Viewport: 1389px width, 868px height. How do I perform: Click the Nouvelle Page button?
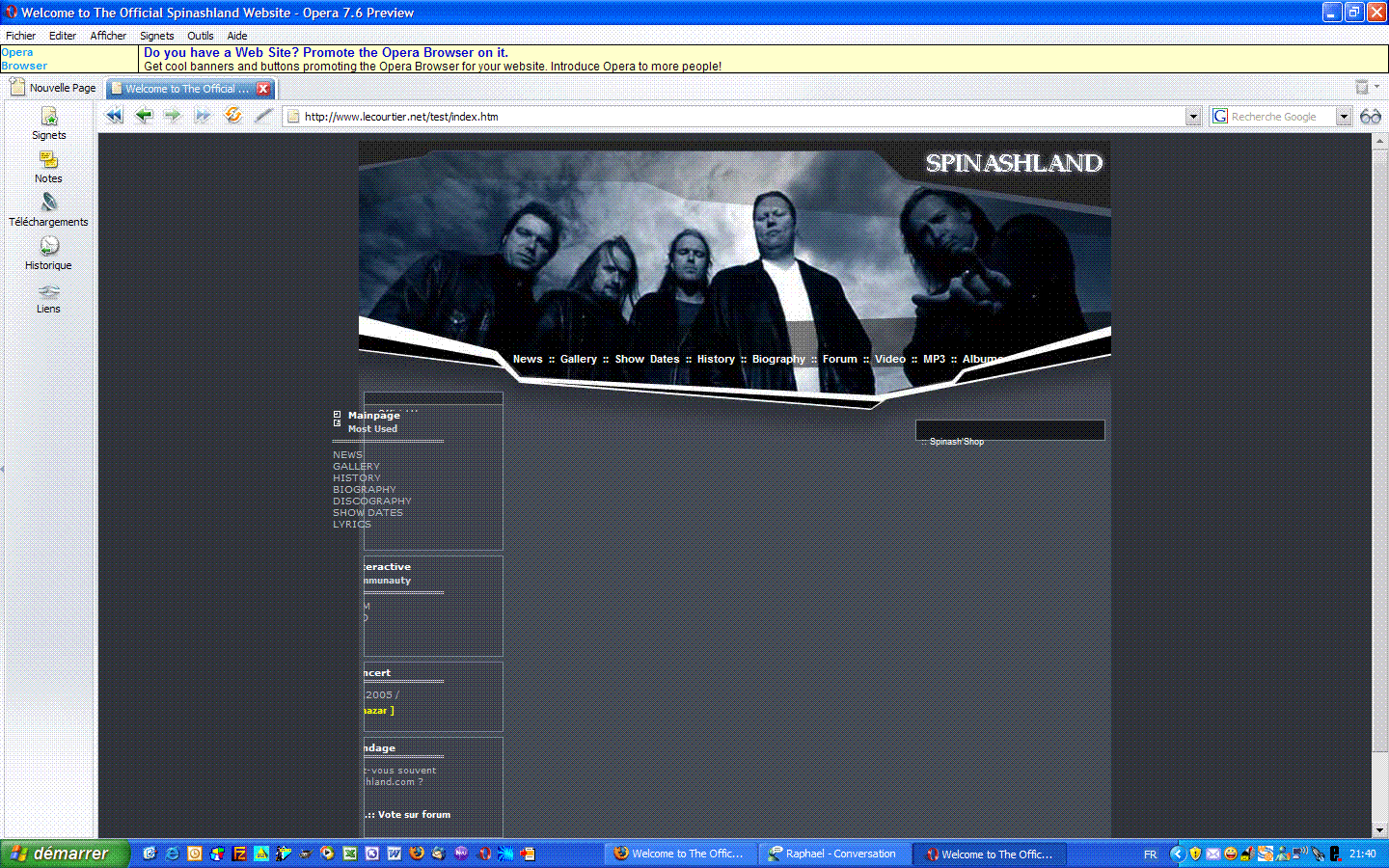click(53, 88)
